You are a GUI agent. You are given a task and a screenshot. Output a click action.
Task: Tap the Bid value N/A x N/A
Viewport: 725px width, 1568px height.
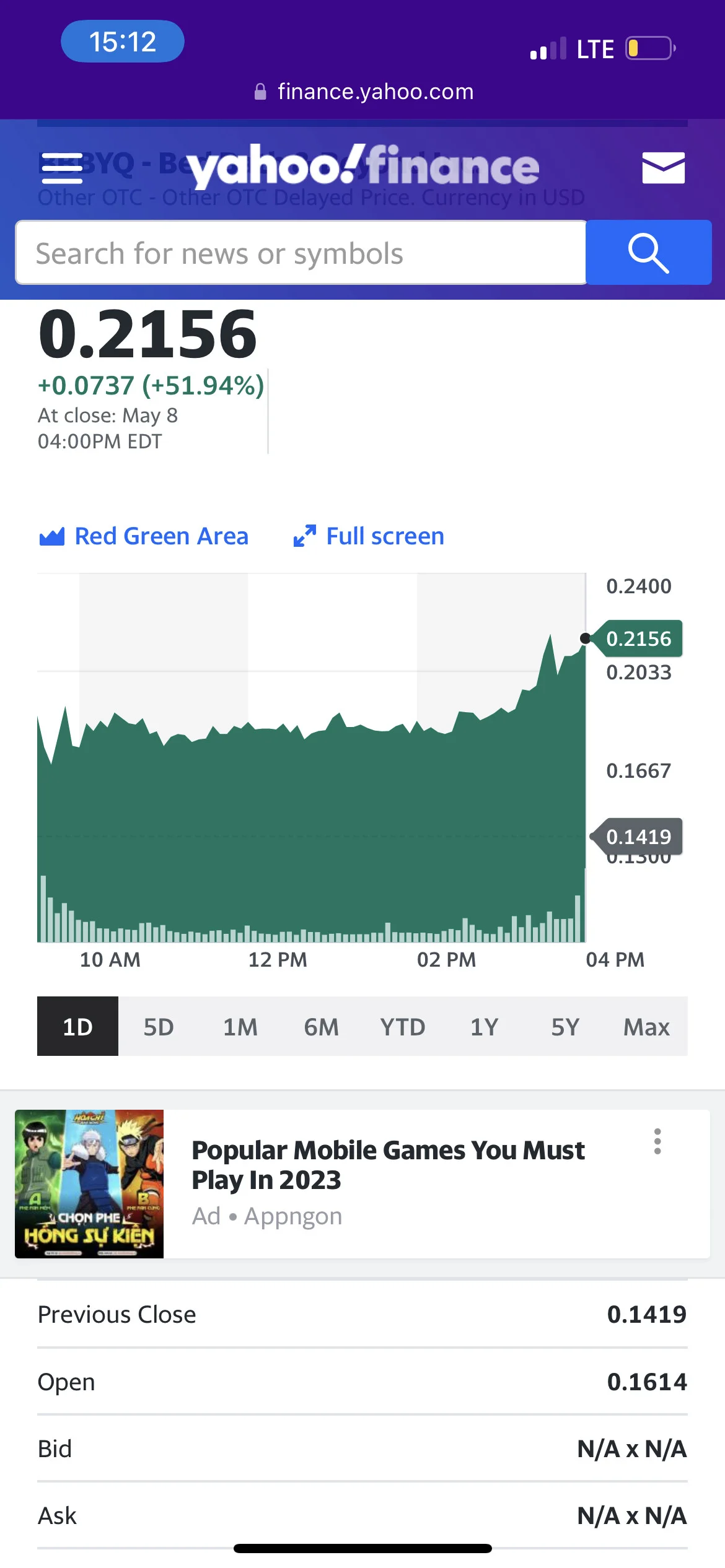click(x=632, y=1448)
